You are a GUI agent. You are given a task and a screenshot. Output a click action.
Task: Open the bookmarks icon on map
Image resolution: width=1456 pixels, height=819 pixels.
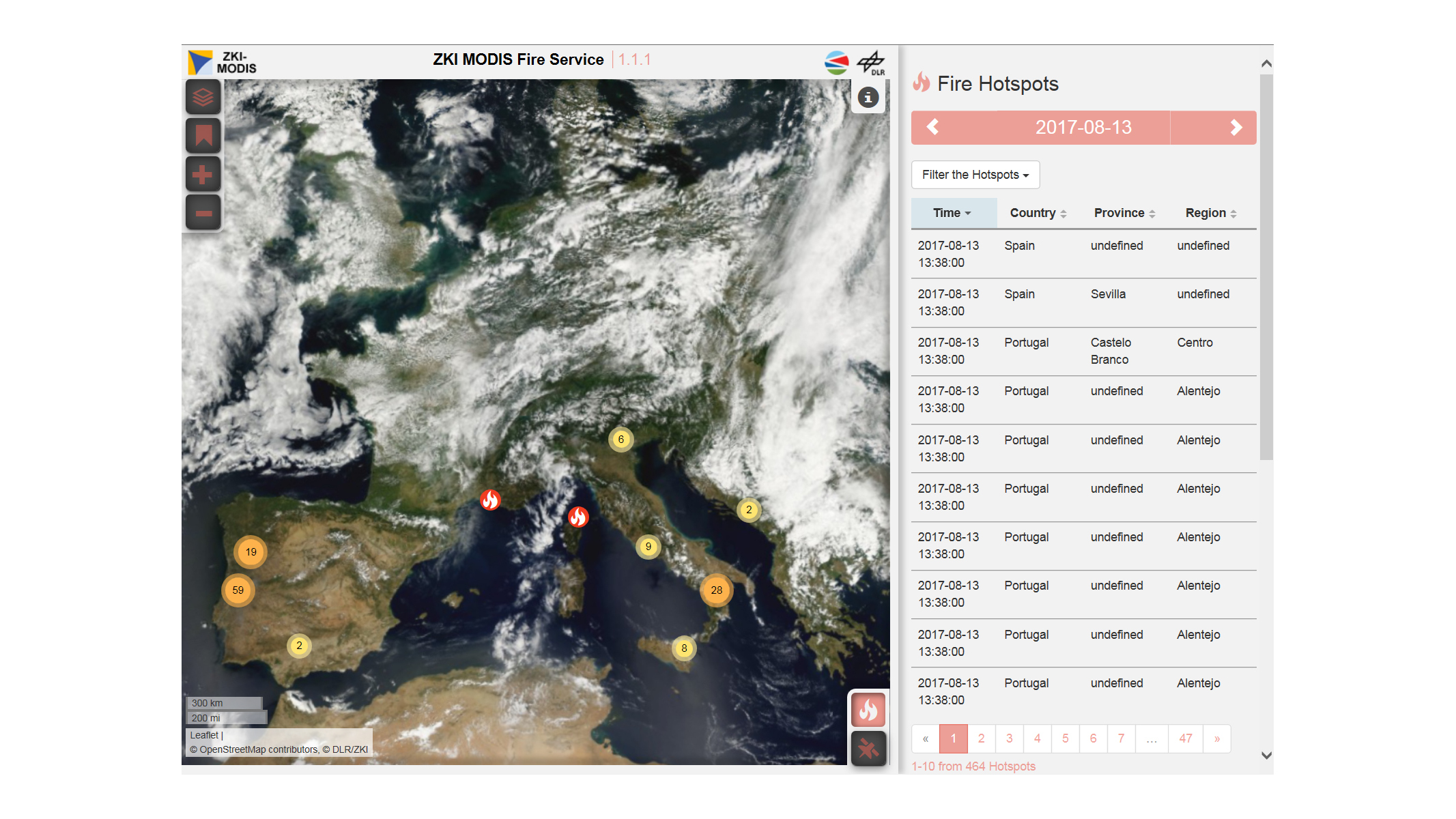[203, 136]
